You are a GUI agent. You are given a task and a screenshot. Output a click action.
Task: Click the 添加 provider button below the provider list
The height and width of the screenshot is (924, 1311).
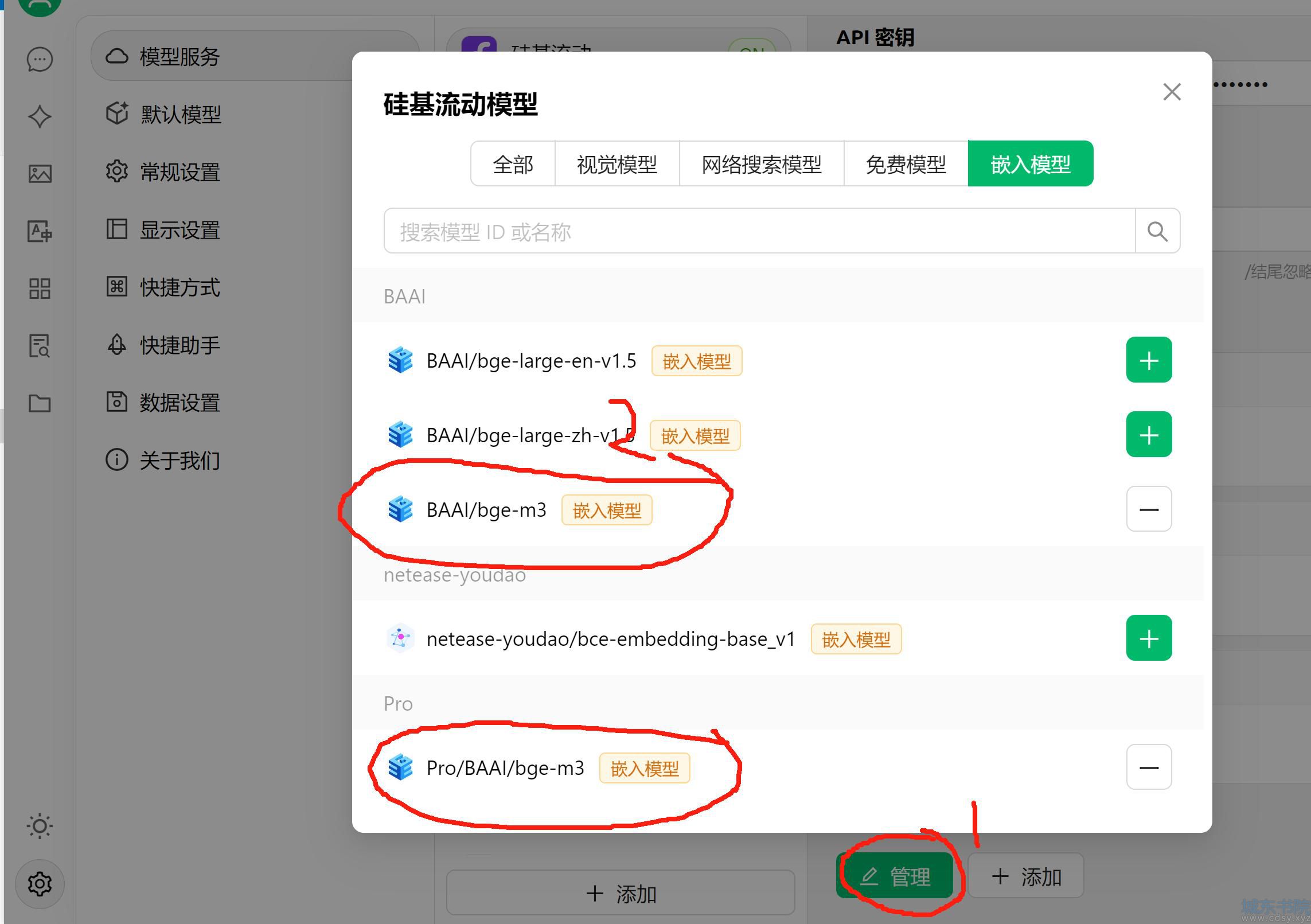(x=621, y=893)
